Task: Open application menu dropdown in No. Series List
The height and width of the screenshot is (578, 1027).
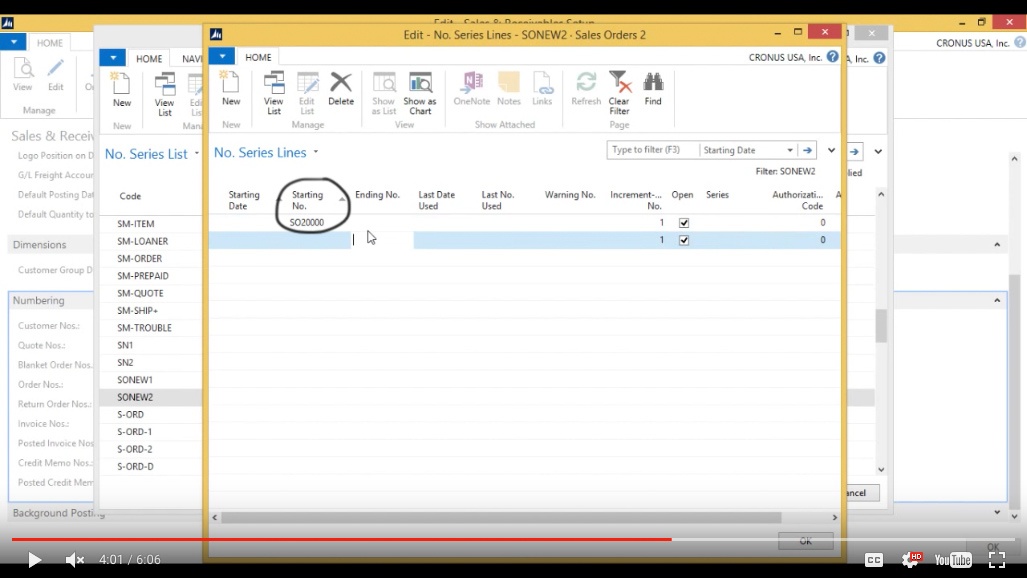Action: tap(113, 58)
